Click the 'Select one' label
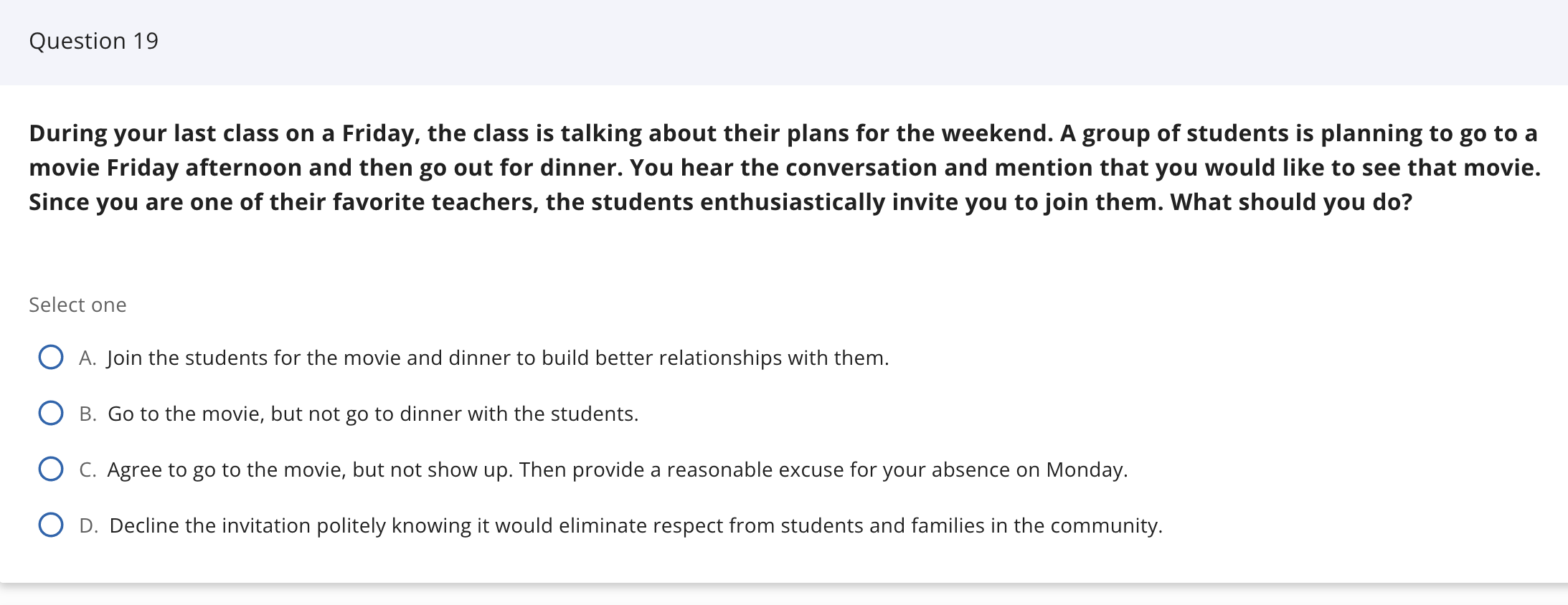 [x=77, y=304]
